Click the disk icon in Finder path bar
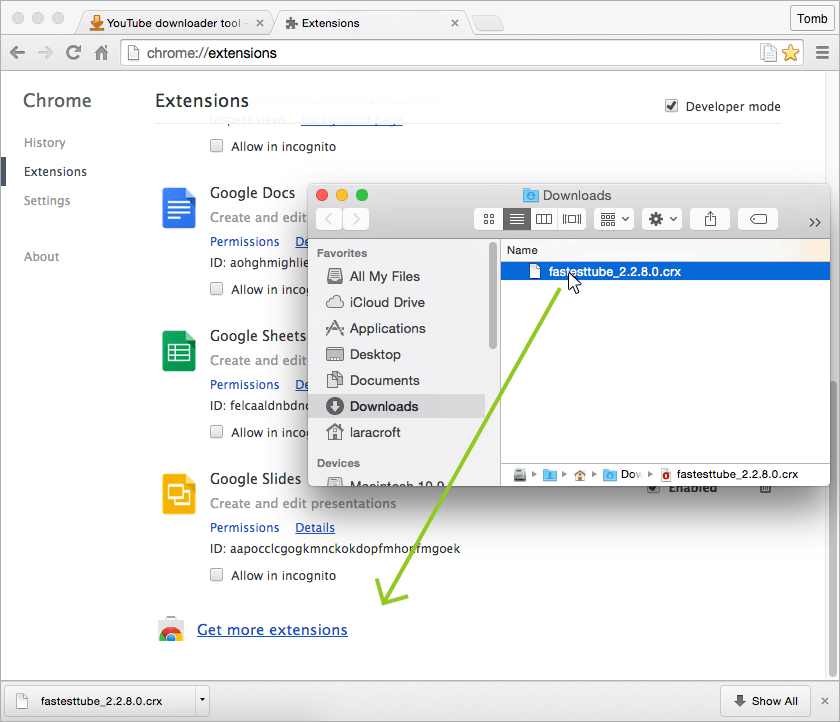This screenshot has height=722, width=840. [520, 475]
